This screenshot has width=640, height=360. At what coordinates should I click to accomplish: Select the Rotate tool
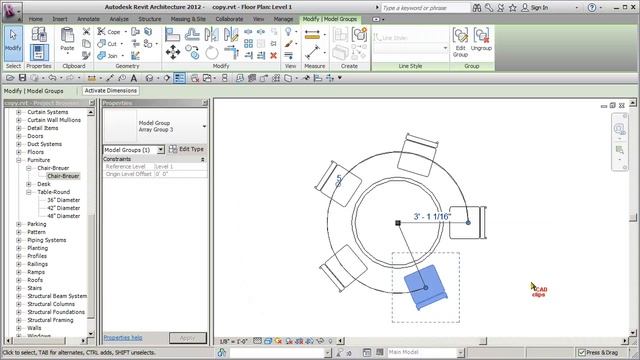[211, 52]
